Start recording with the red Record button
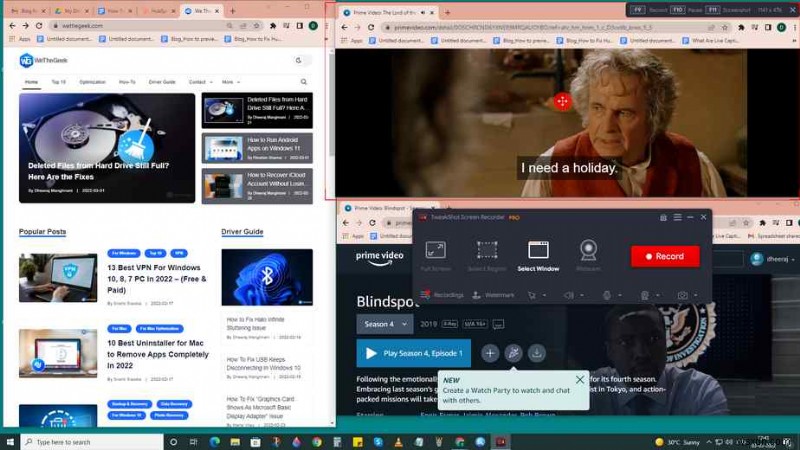800x450 pixels. pos(665,256)
